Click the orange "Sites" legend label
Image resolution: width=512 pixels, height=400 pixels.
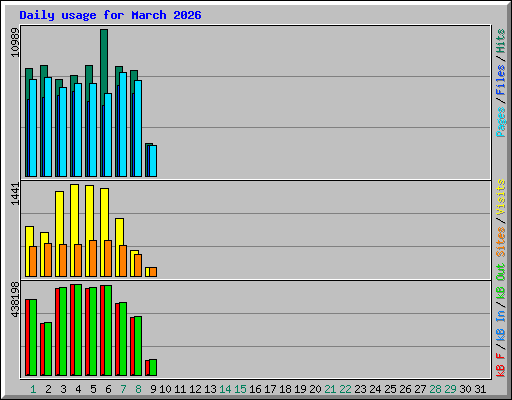point(500,242)
